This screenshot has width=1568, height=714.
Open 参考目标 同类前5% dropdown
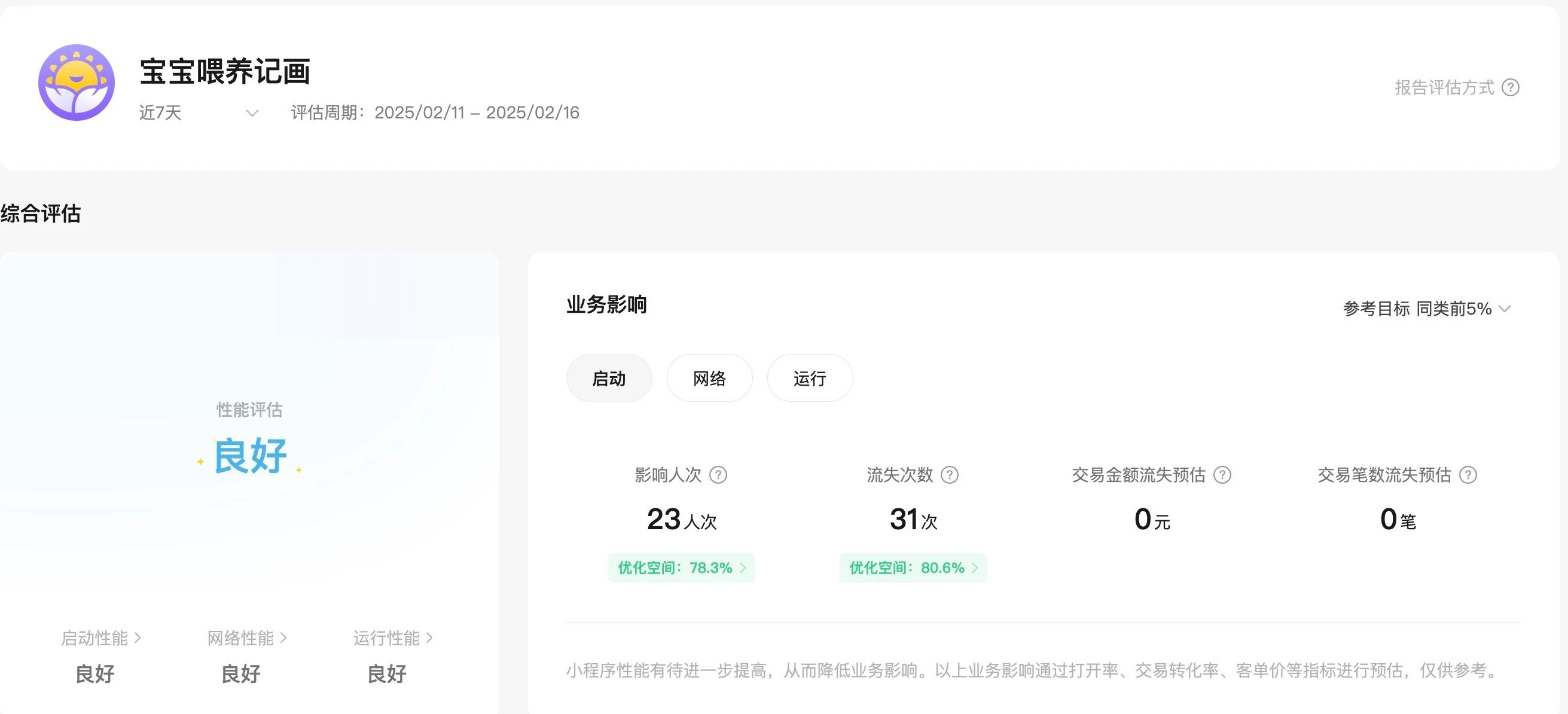[x=1427, y=309]
